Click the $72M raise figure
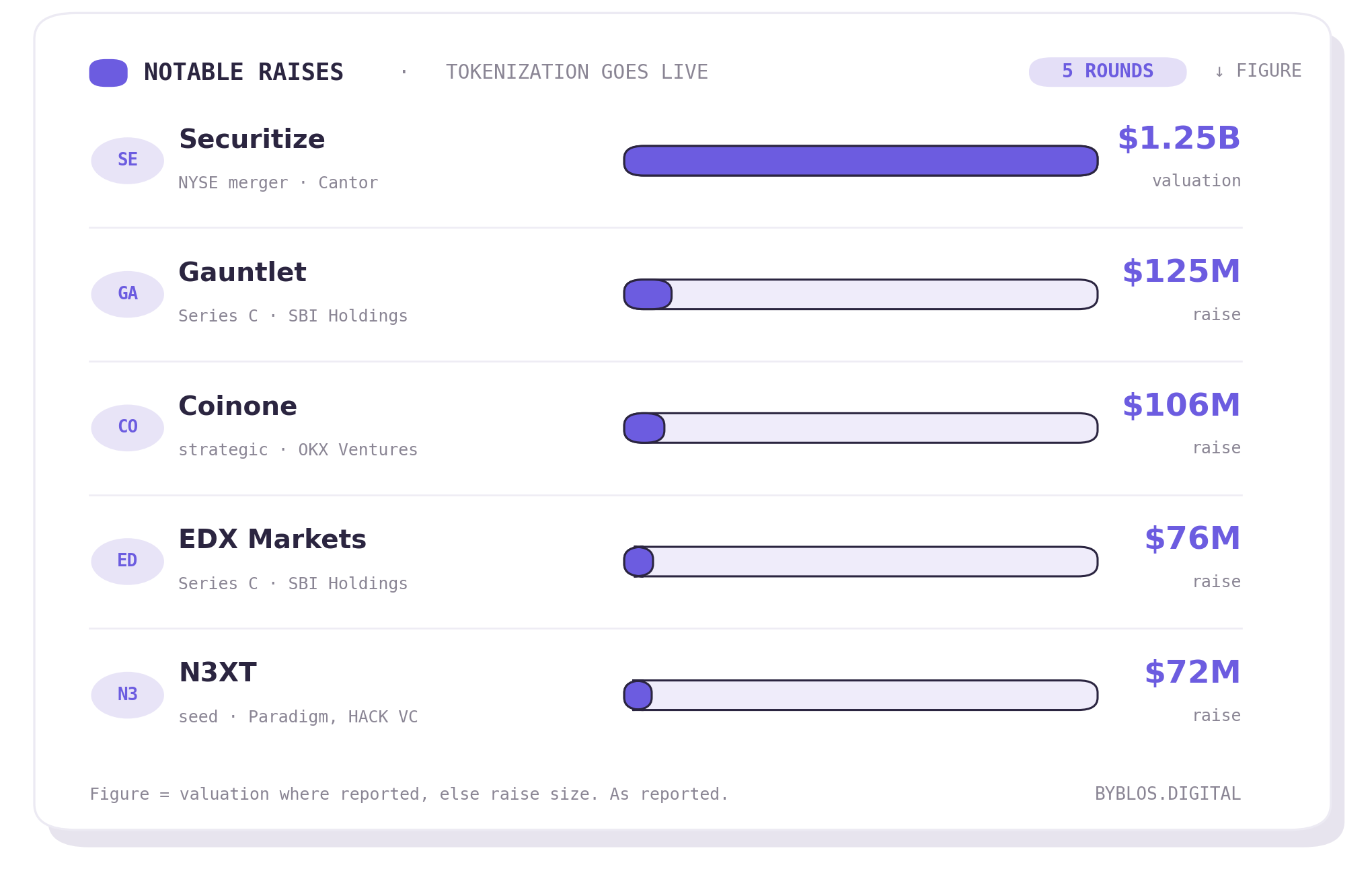Screen dimensions: 1372x869 pos(1192,673)
